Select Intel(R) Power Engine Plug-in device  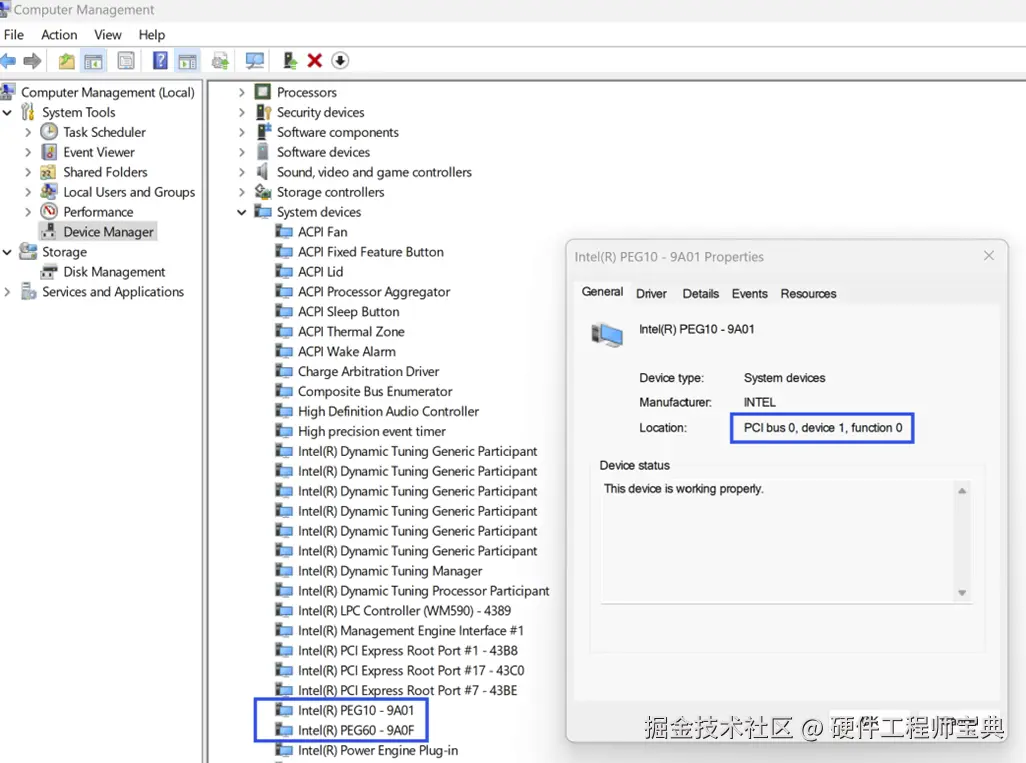(378, 751)
